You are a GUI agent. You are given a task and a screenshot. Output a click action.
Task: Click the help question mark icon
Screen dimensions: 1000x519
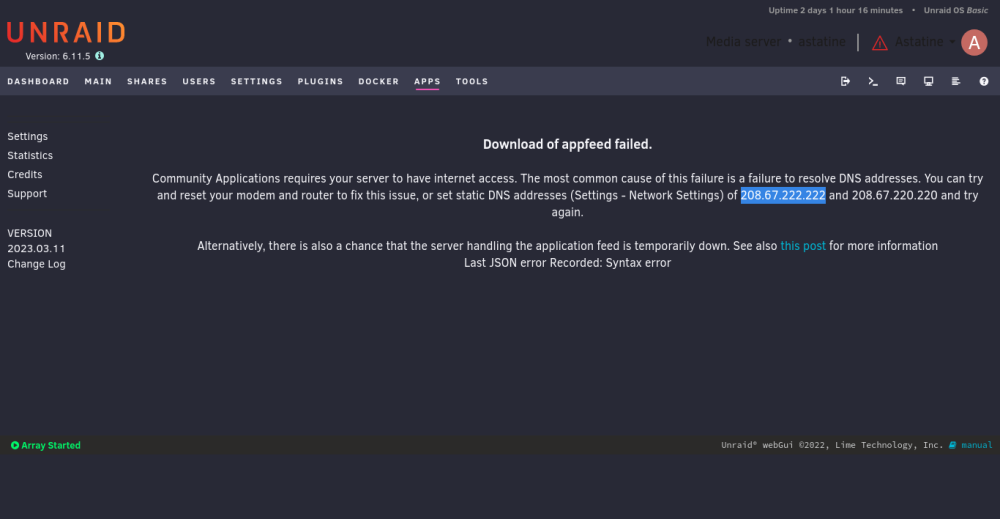[x=984, y=81]
